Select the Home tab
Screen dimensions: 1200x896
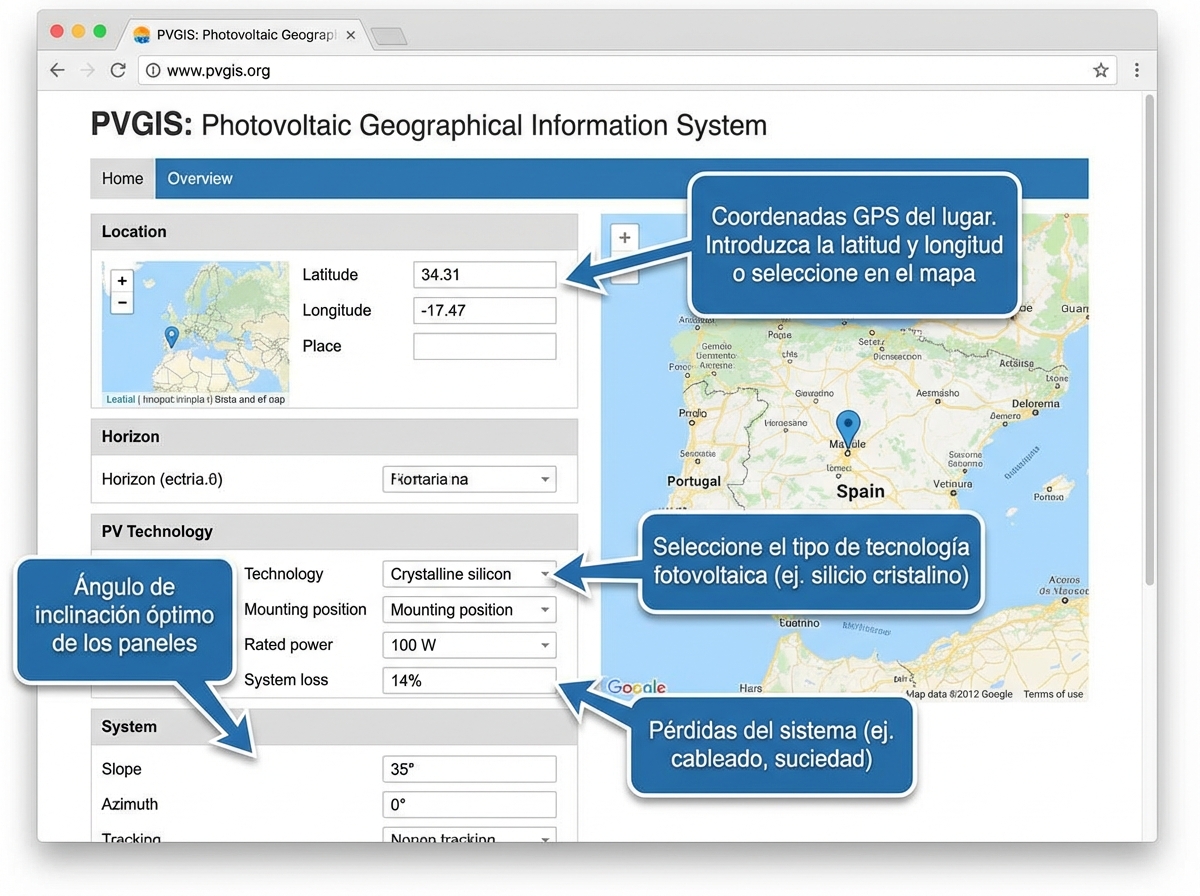pos(121,178)
